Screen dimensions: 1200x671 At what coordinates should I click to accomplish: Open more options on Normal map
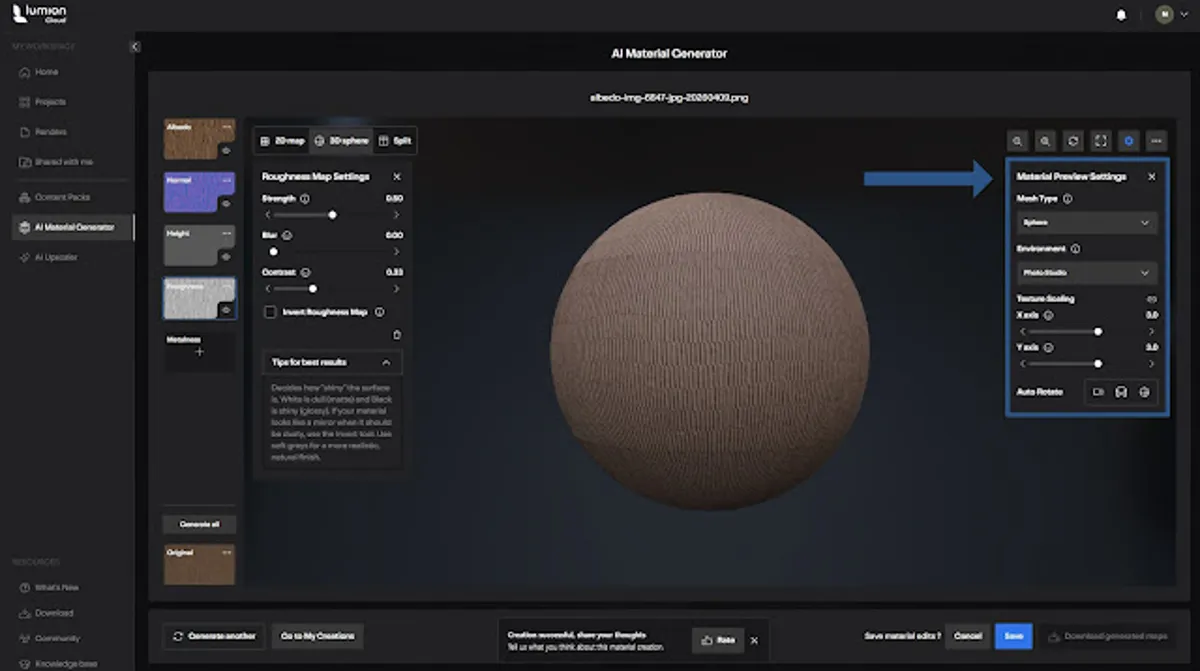tap(226, 180)
